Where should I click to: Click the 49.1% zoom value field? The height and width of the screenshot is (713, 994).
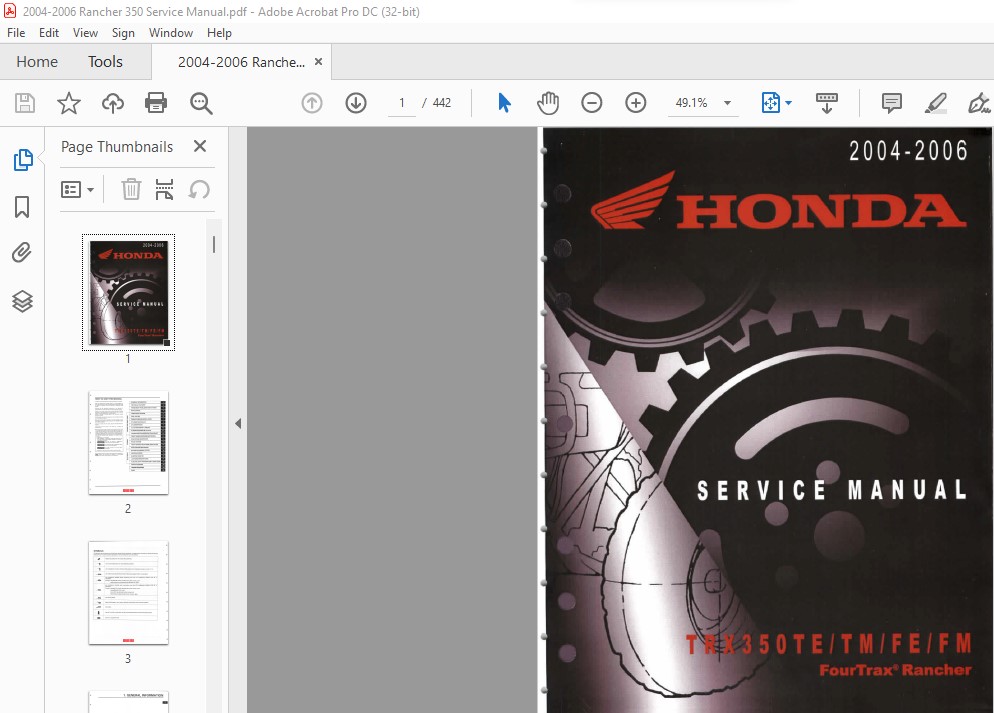pyautogui.click(x=692, y=103)
